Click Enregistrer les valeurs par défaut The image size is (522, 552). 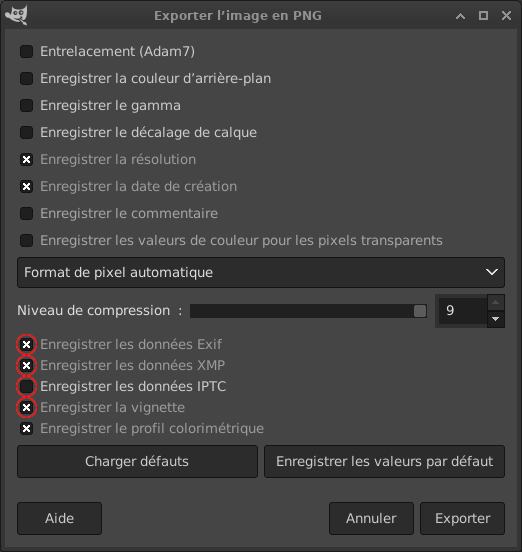pos(384,462)
